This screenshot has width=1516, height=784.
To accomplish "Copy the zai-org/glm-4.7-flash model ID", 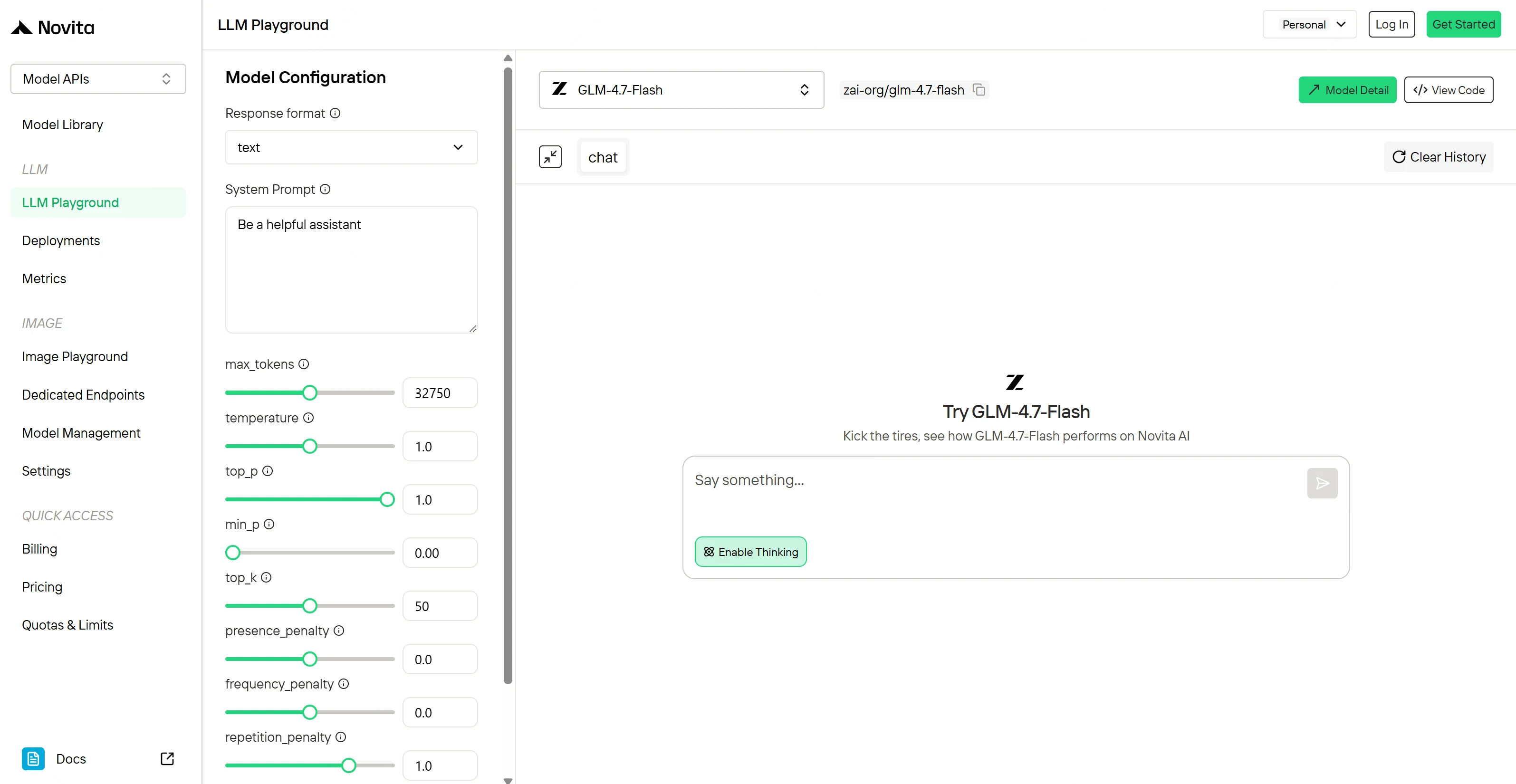I will [x=979, y=89].
